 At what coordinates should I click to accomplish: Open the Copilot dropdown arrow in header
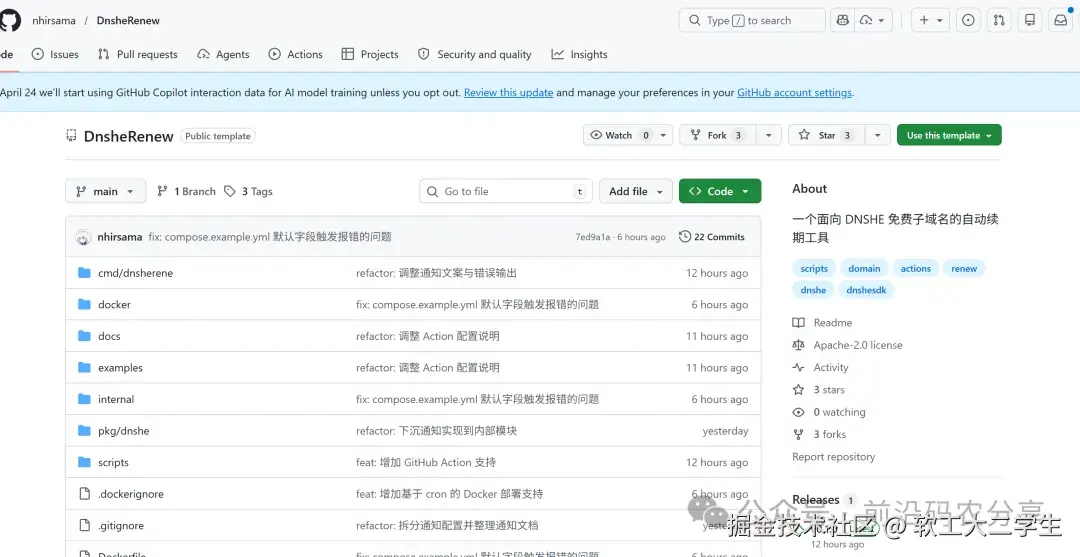(874, 21)
